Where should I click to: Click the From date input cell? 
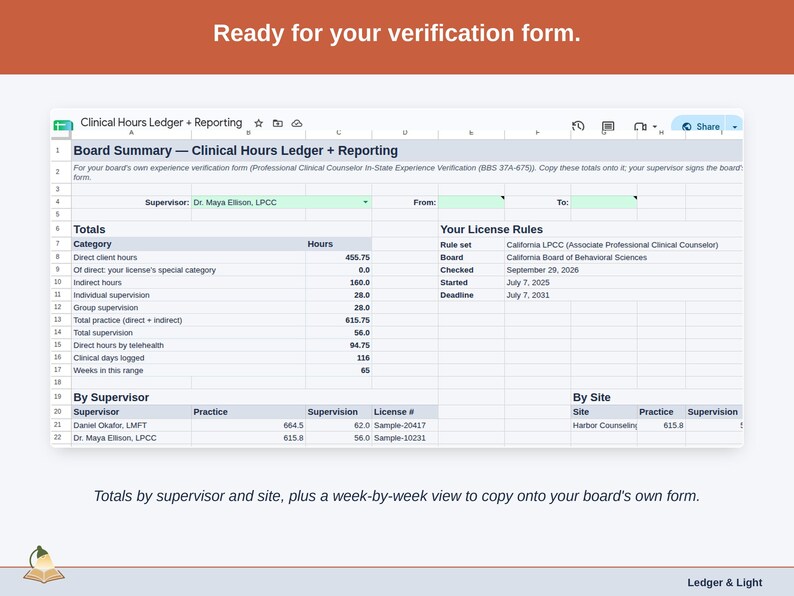point(471,202)
